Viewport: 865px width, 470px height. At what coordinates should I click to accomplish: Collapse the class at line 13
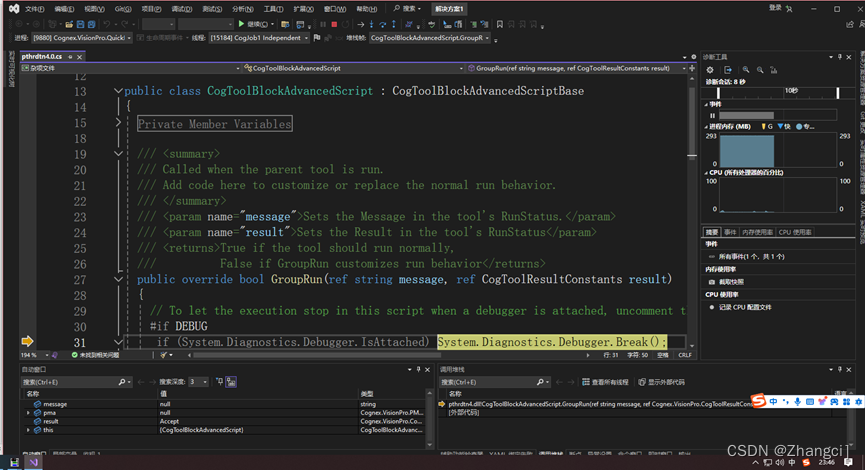118,90
